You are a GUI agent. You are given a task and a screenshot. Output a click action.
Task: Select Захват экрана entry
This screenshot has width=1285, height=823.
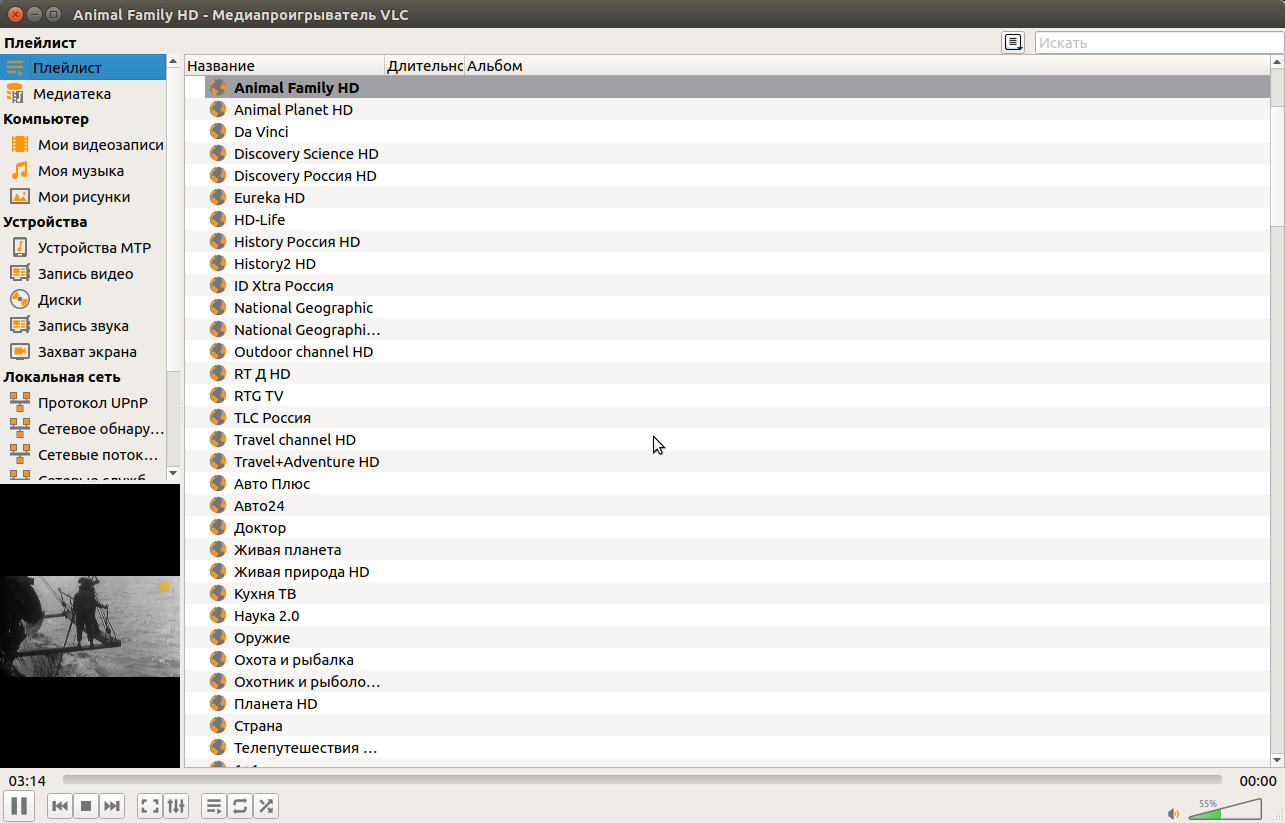click(x=83, y=352)
